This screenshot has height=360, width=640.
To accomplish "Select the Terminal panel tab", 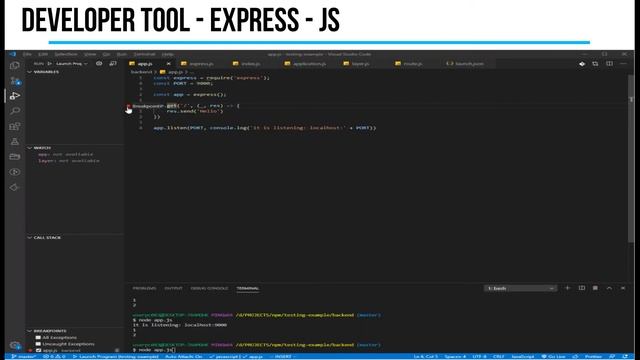I will click(x=247, y=288).
